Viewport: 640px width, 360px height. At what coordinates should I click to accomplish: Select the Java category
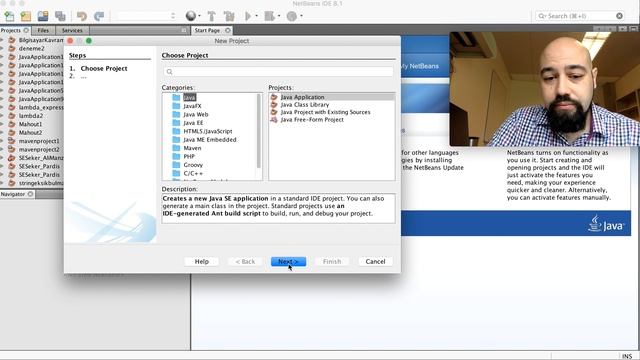(x=189, y=97)
